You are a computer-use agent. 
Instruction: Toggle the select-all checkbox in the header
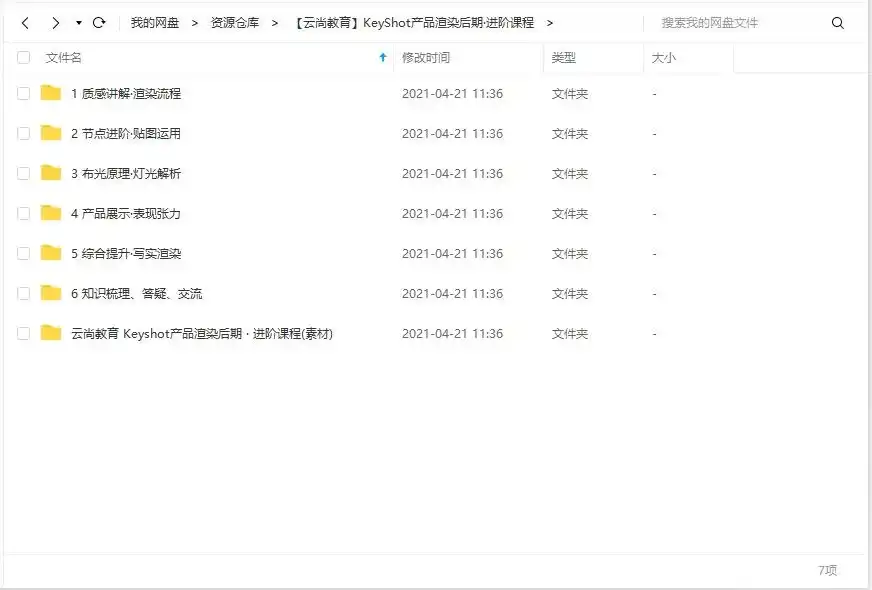point(23,58)
